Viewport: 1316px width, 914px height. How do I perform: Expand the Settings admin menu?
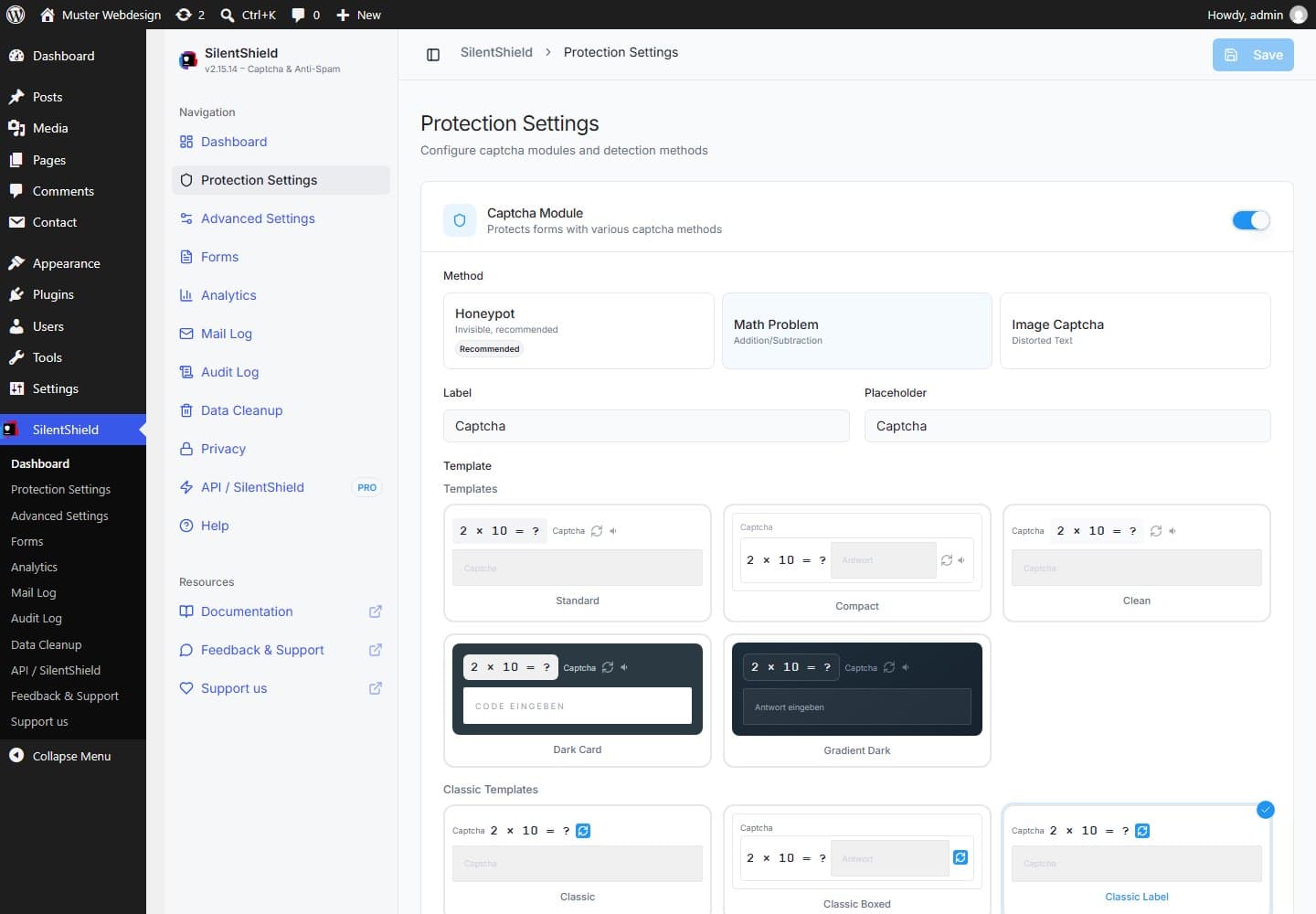coord(73,388)
